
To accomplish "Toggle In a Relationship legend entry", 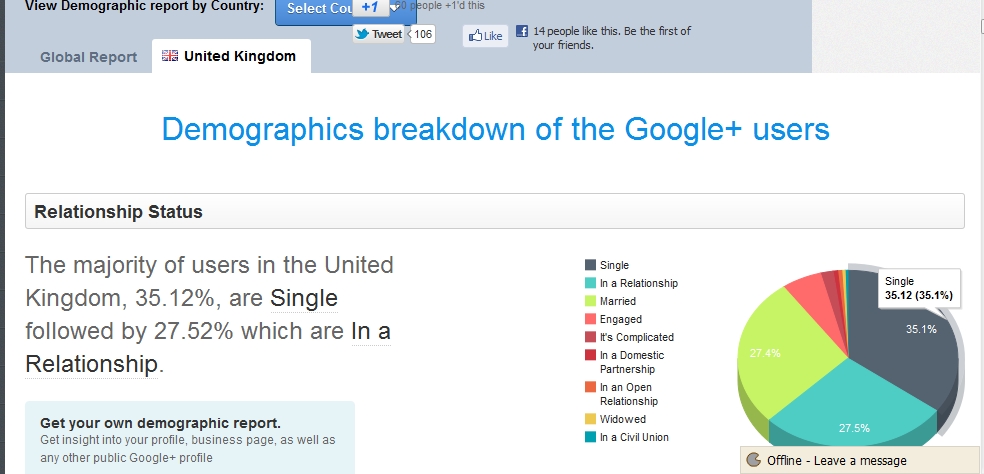I will tap(631, 283).
